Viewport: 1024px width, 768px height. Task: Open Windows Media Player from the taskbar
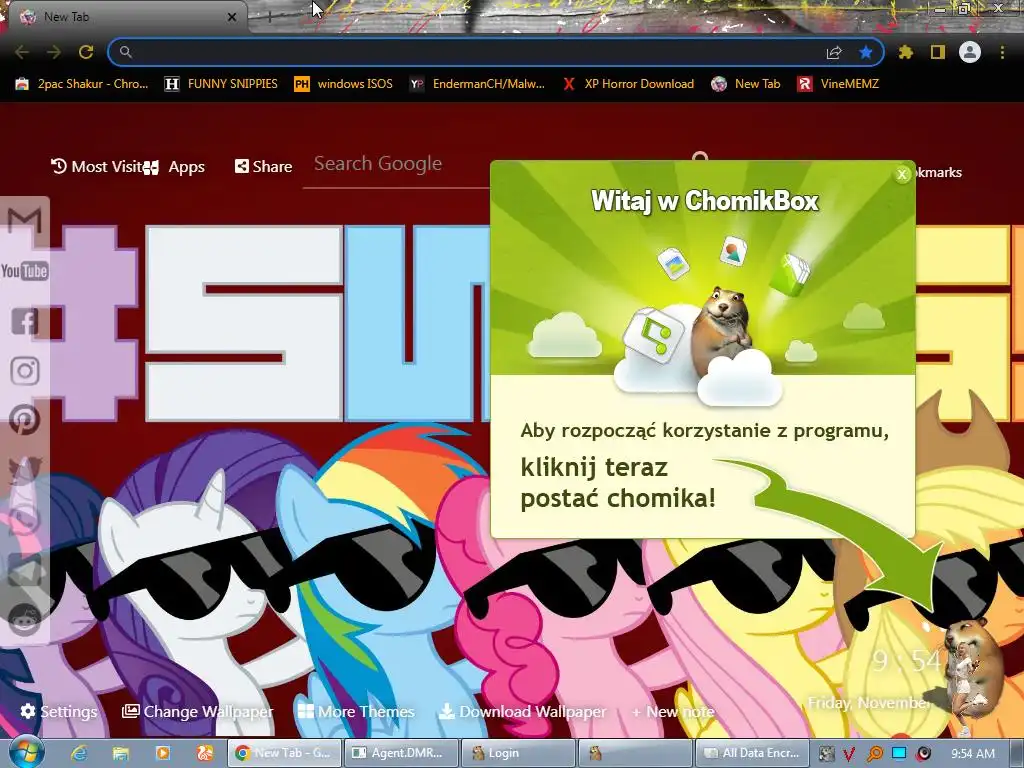click(x=163, y=753)
